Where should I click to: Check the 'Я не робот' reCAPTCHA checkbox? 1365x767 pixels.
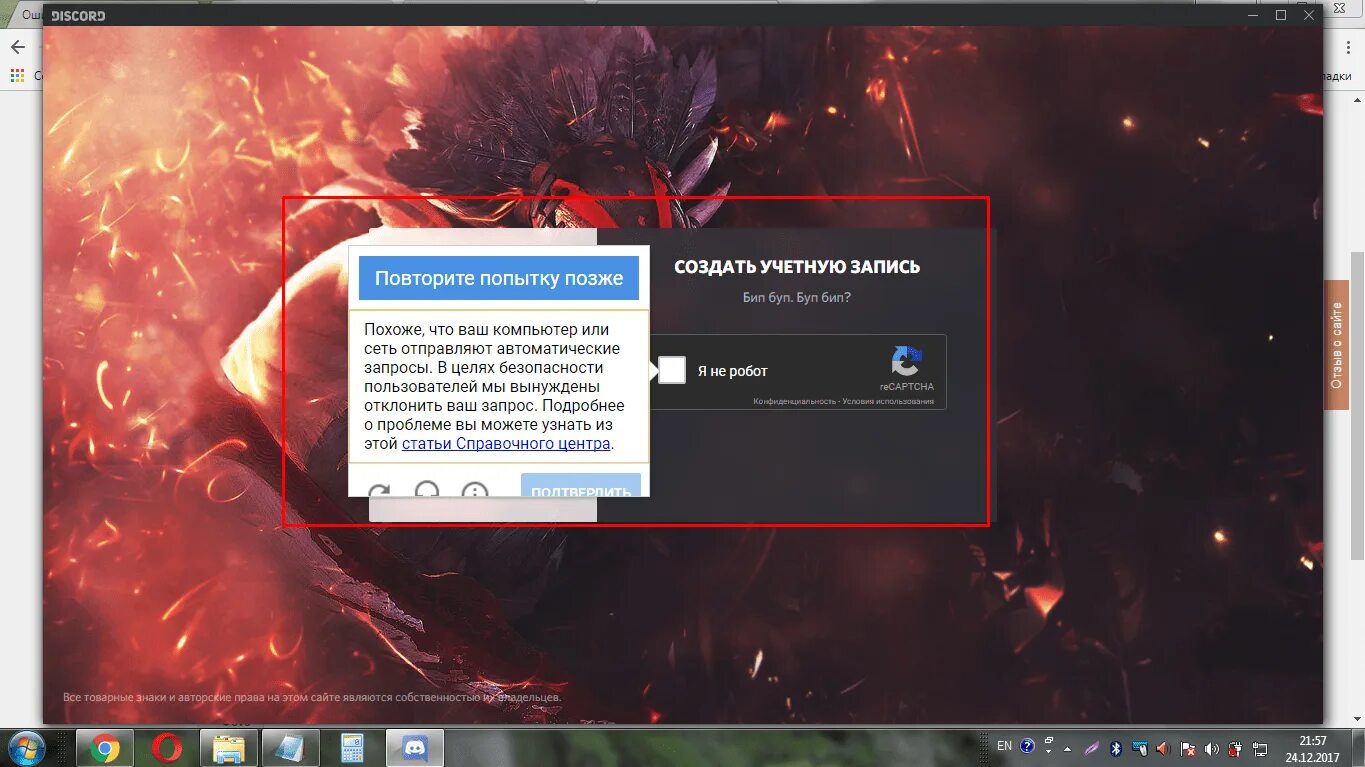point(672,370)
